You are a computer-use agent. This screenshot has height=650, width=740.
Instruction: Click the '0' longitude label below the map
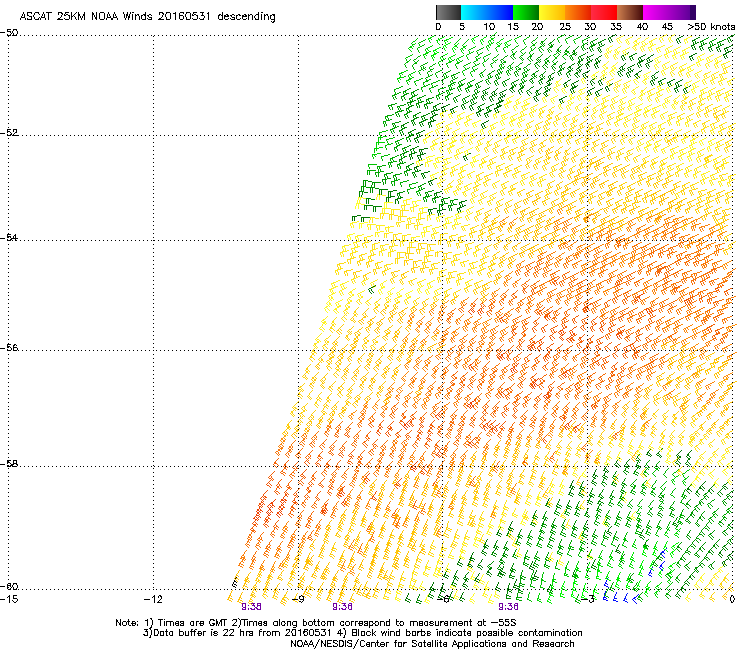coord(732,599)
